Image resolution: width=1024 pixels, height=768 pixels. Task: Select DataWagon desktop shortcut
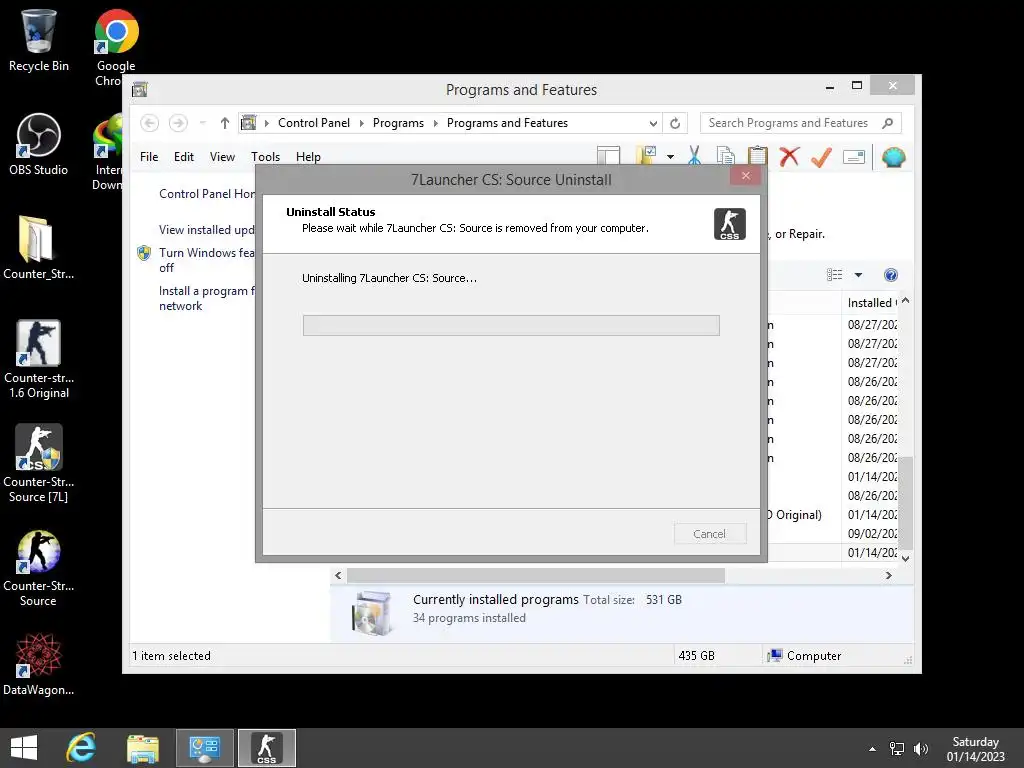click(x=39, y=664)
